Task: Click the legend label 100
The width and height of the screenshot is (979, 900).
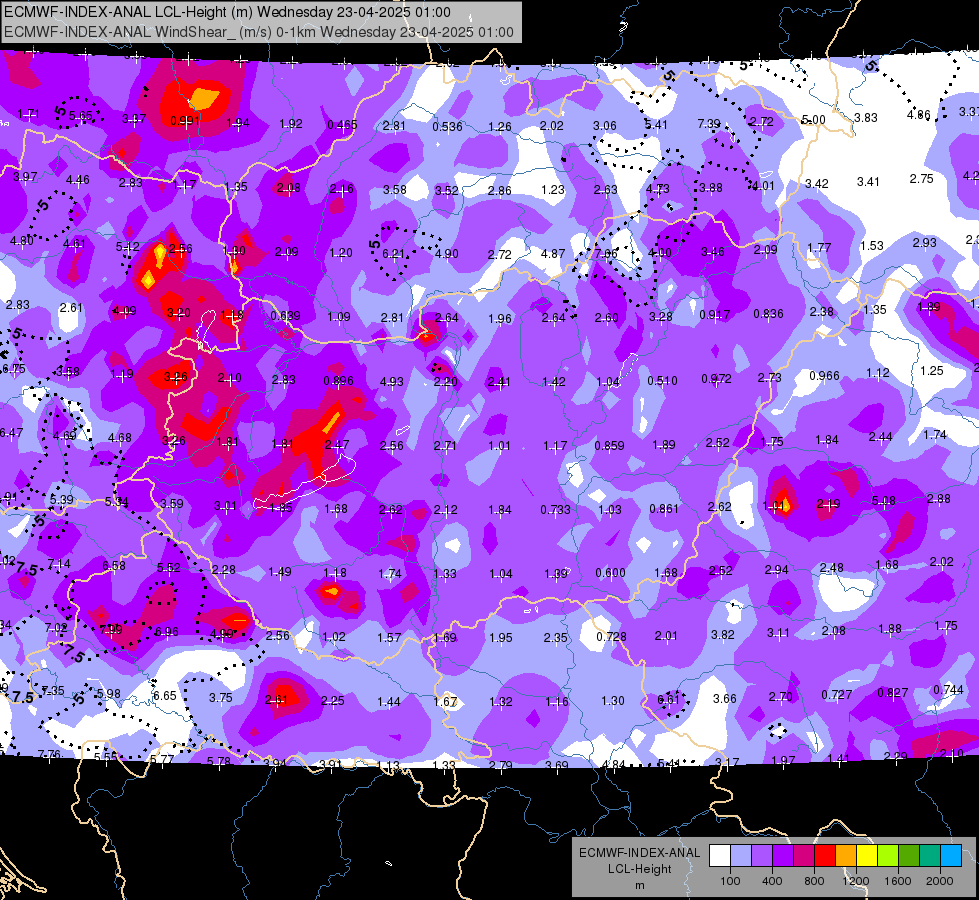Action: click(x=730, y=881)
